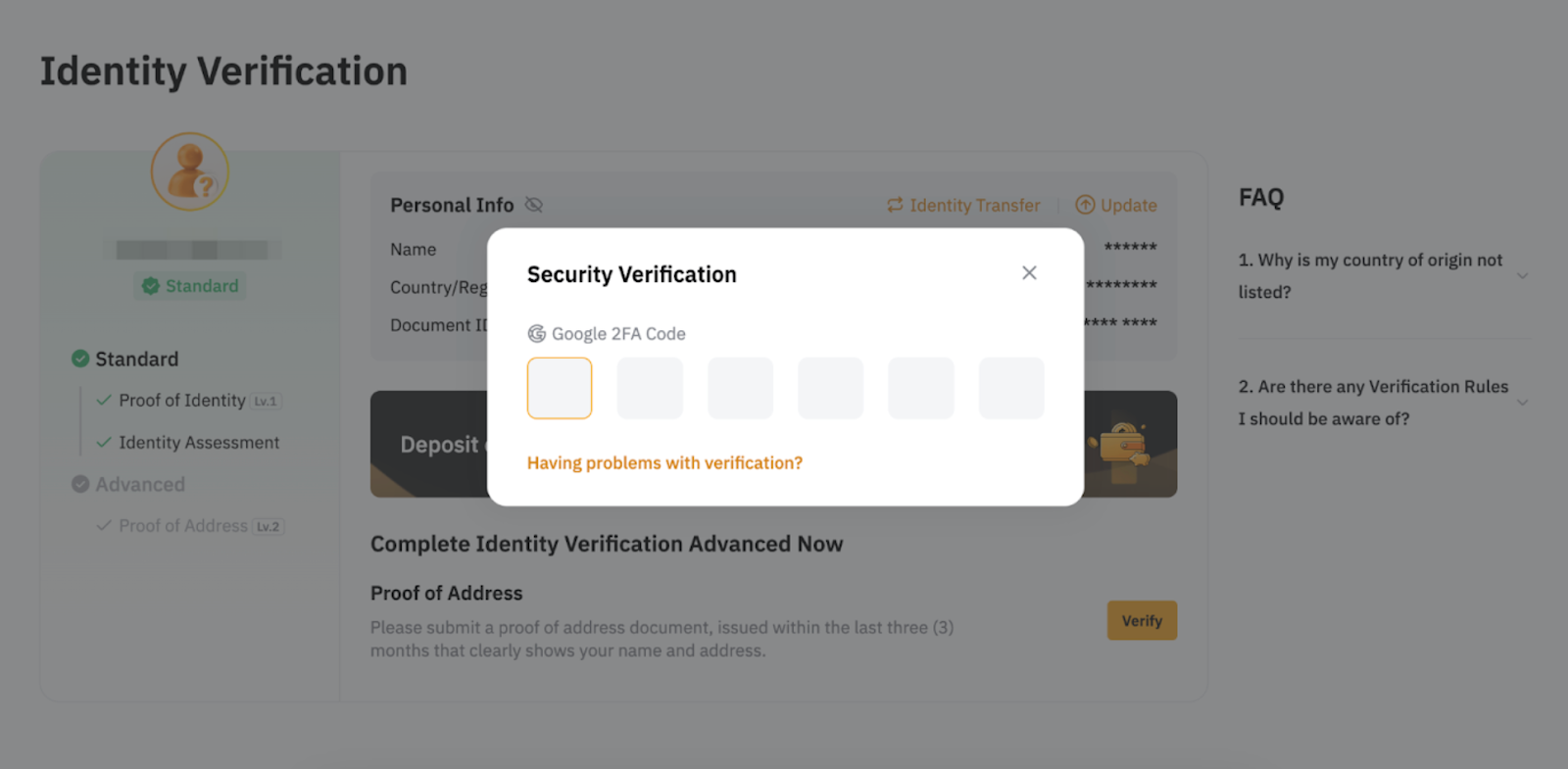Click the first 2FA code digit box
1568x769 pixels.
tap(560, 388)
